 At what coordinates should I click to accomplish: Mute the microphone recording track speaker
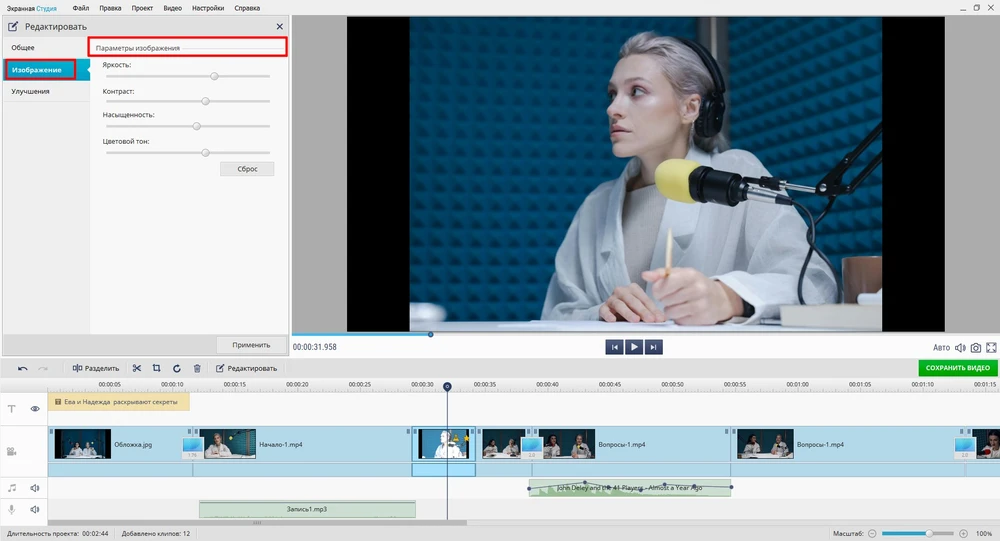(35, 510)
